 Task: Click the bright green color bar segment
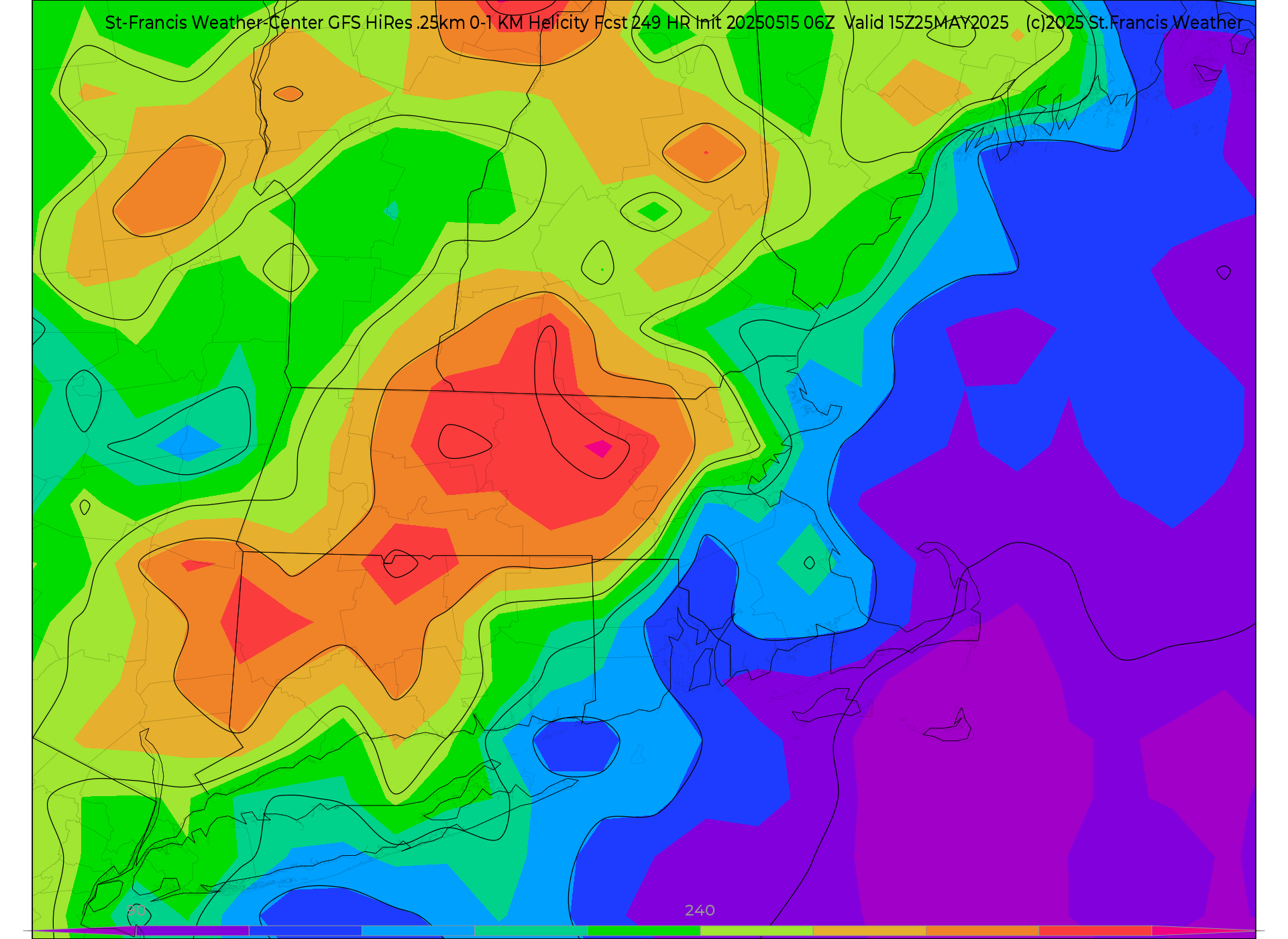(644, 931)
